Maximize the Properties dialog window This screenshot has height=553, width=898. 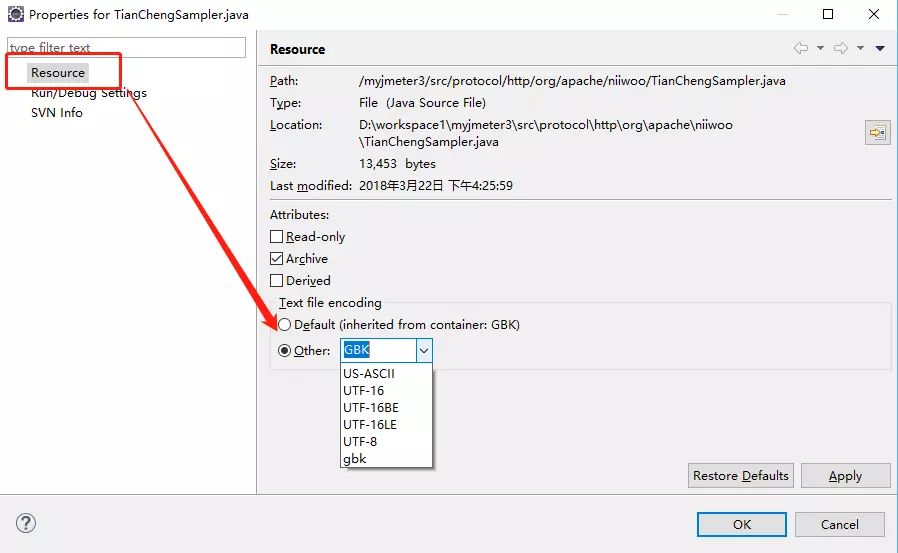coord(828,14)
